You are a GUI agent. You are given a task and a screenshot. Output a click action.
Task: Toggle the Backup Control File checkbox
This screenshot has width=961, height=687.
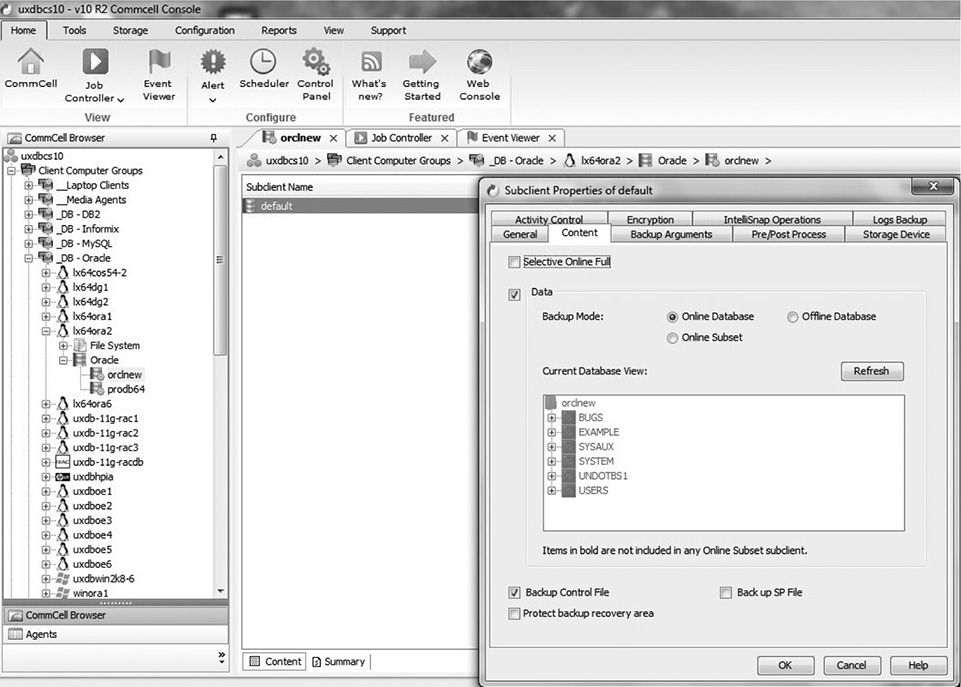(x=514, y=593)
